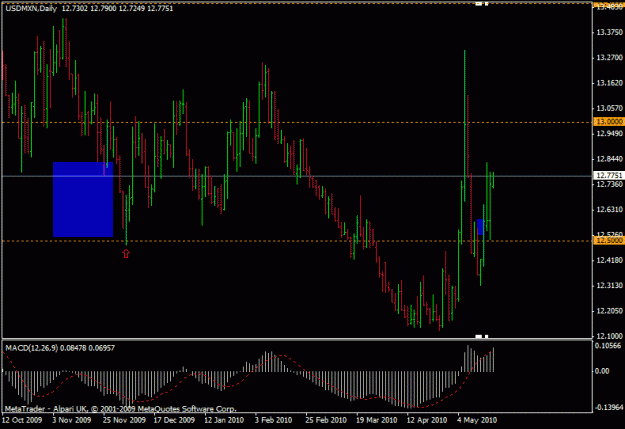Click the 4 May 2010 date label
Image resolution: width=625 pixels, height=429 pixels.
click(477, 420)
